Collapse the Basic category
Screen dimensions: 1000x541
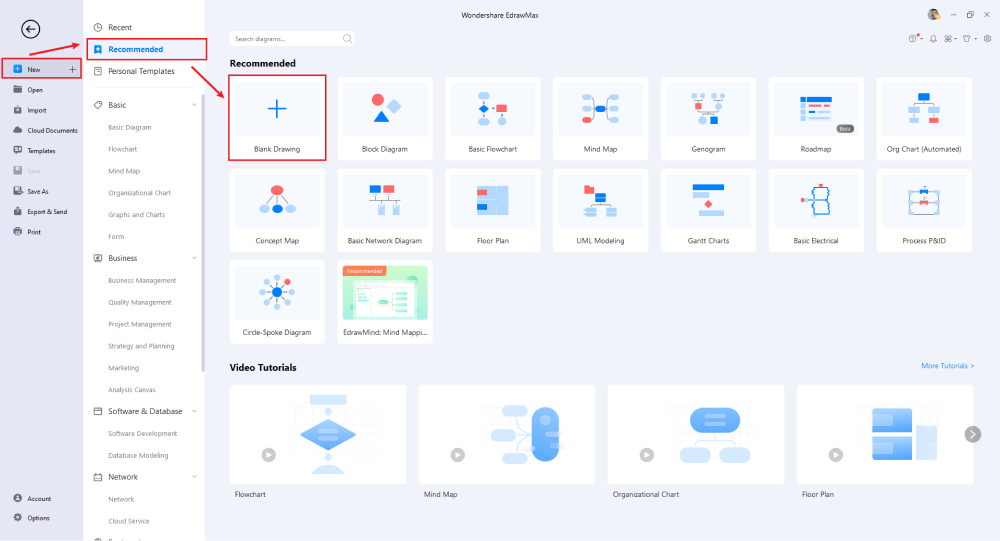[195, 105]
